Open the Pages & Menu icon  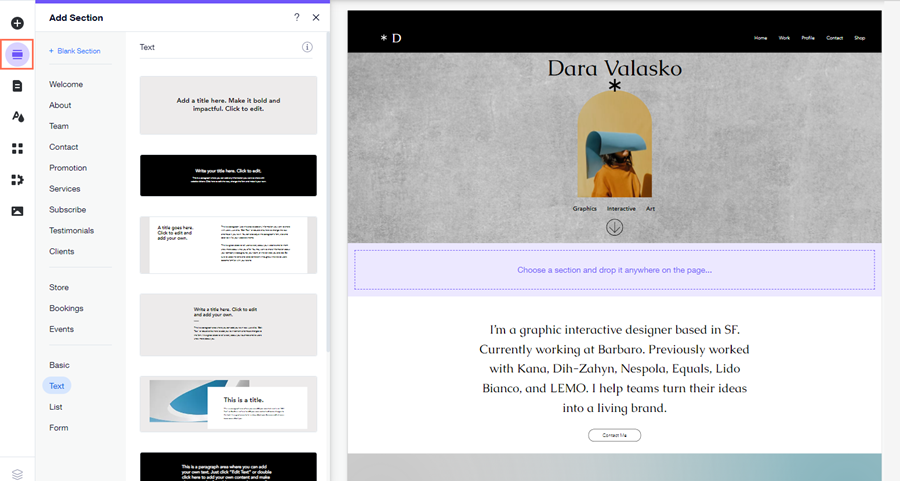point(17,86)
